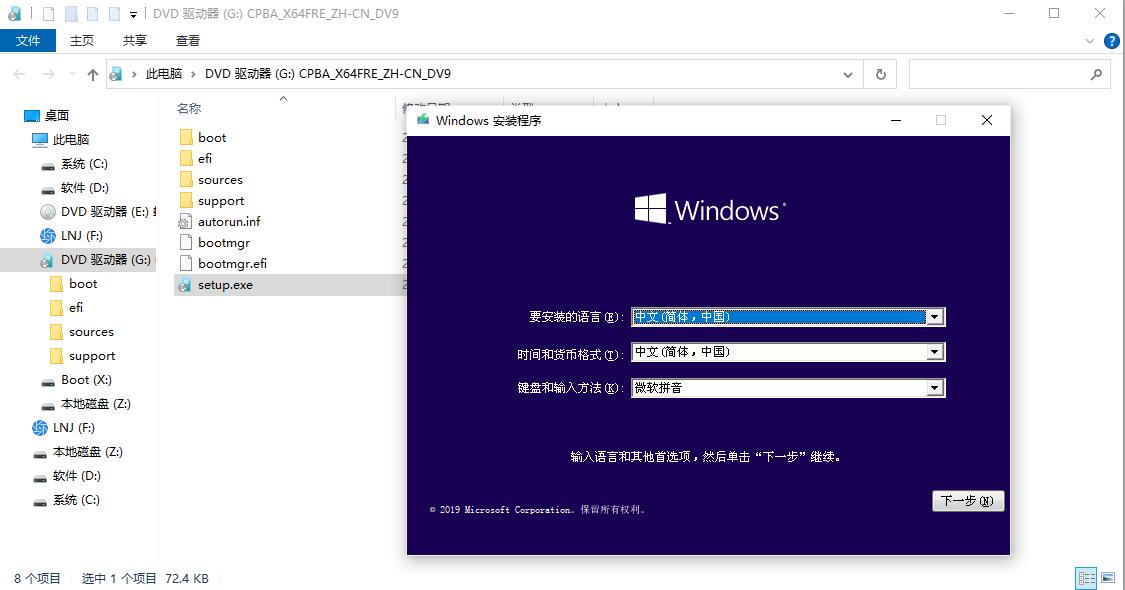Image resolution: width=1125 pixels, height=590 pixels.
Task: Click the Explorer help question-mark icon
Action: point(1111,41)
